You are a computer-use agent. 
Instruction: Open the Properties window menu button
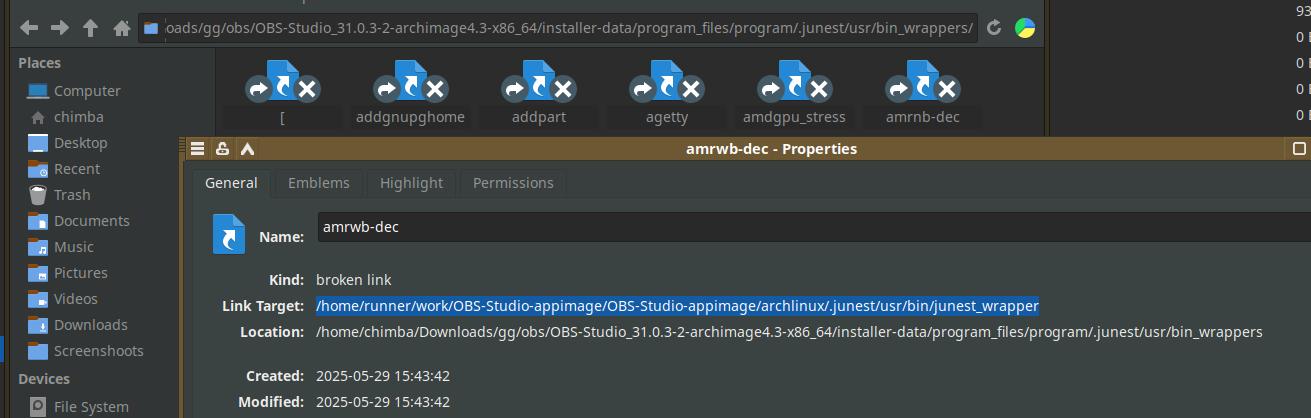click(198, 149)
